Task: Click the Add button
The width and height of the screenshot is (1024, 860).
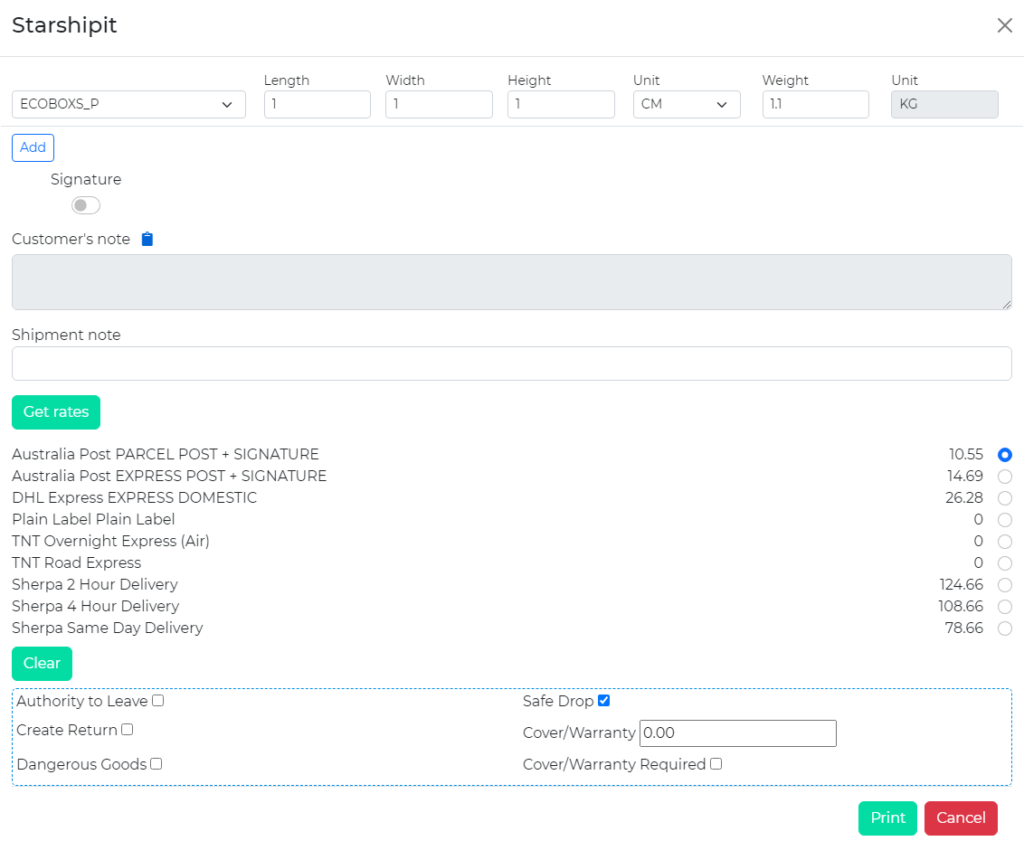Action: pyautogui.click(x=32, y=147)
